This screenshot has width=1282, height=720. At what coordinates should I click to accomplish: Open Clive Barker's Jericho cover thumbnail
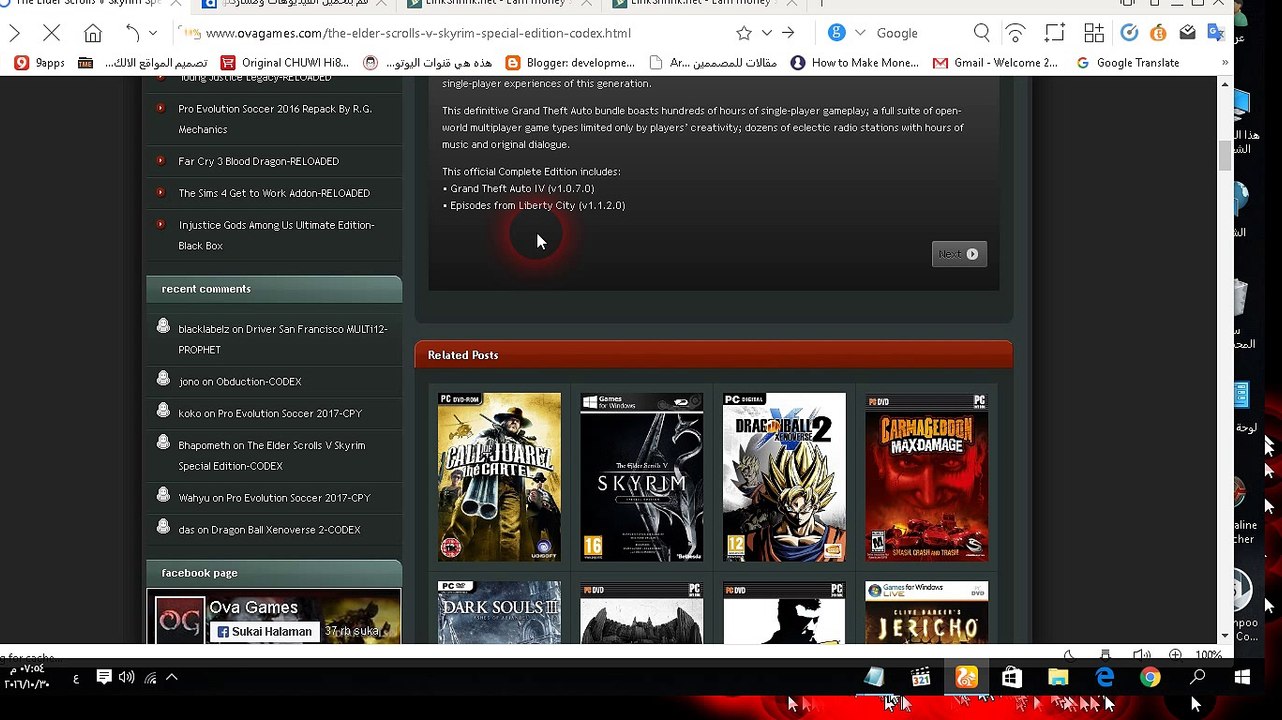tap(926, 612)
